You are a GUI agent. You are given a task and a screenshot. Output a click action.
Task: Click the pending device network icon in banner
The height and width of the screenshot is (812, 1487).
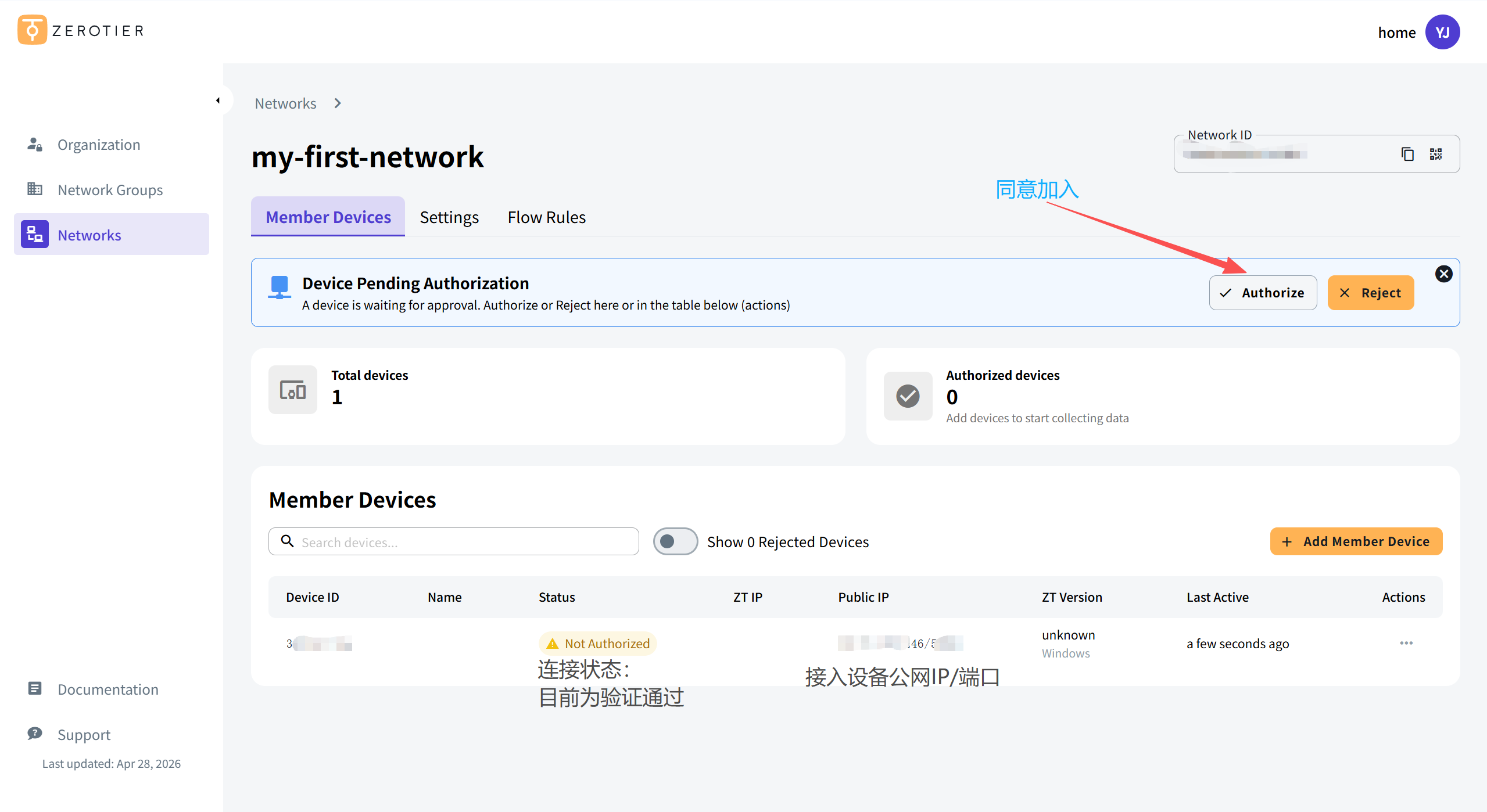(280, 287)
